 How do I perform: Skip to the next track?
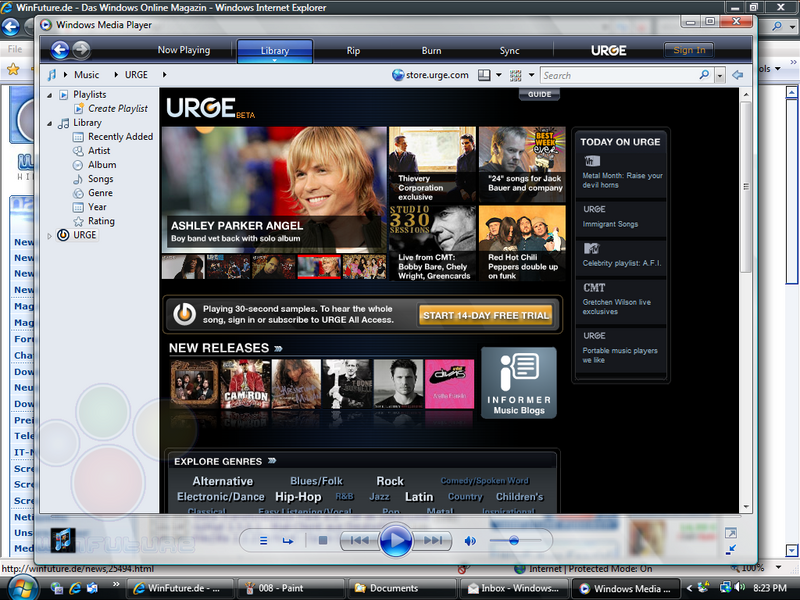433,540
